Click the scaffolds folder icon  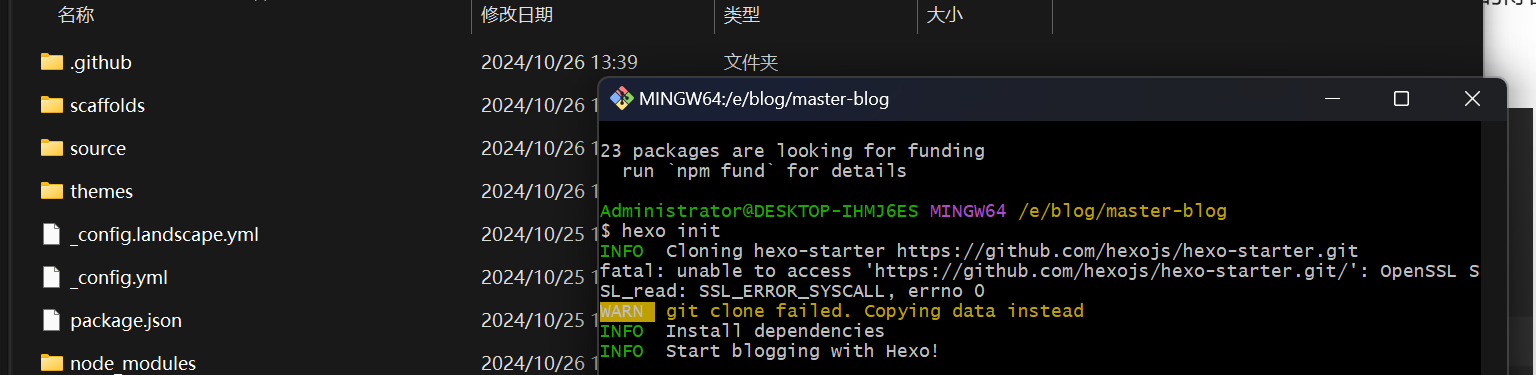[52, 105]
